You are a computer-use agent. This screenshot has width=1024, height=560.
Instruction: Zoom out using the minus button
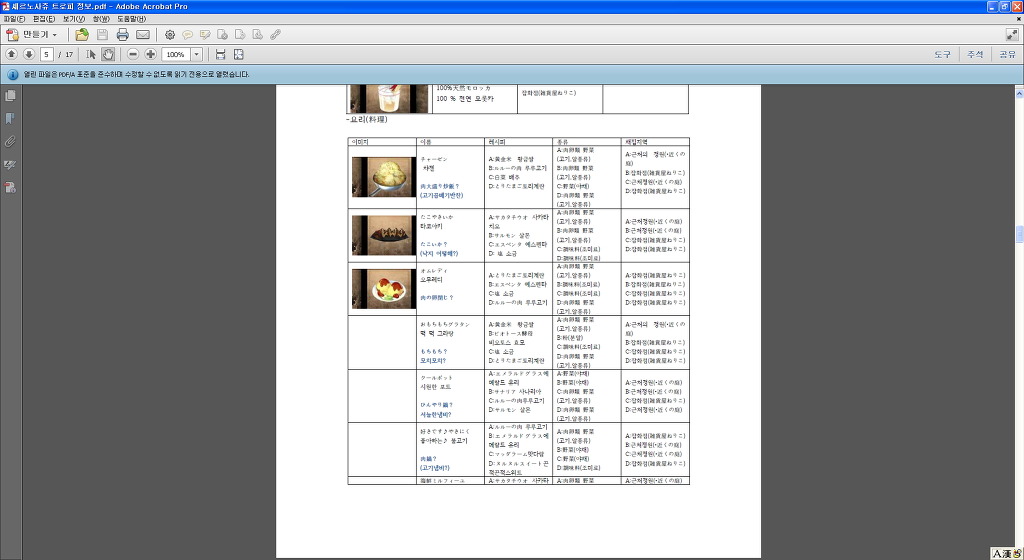coord(133,54)
